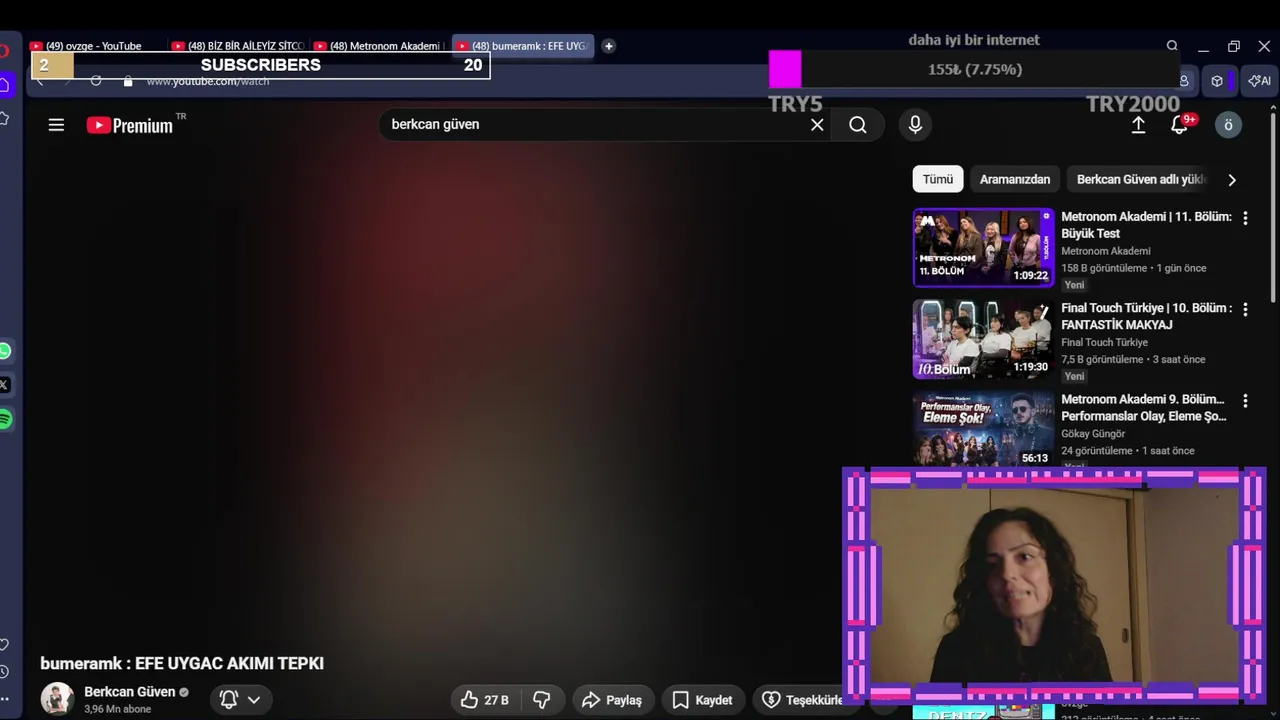Clear the search text with X icon
The width and height of the screenshot is (1280, 720).
(x=817, y=125)
